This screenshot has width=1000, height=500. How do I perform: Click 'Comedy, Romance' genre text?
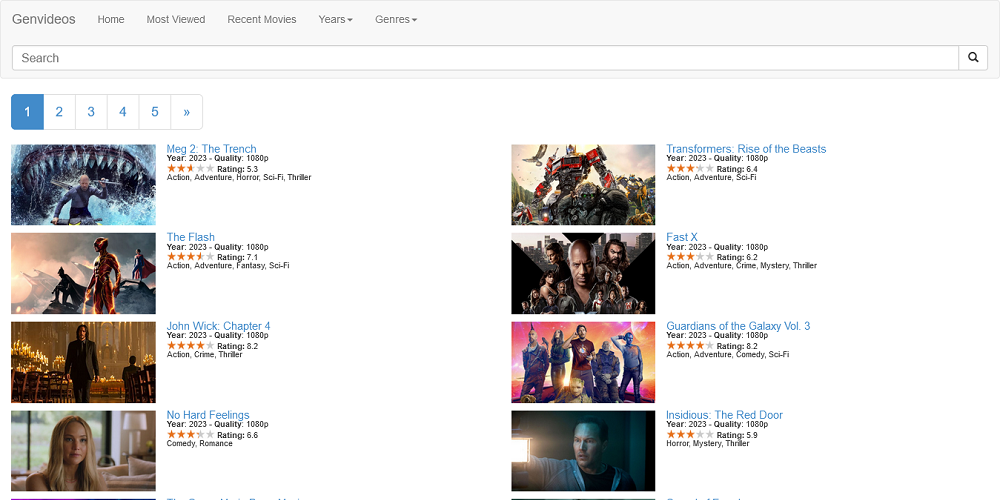(x=200, y=443)
